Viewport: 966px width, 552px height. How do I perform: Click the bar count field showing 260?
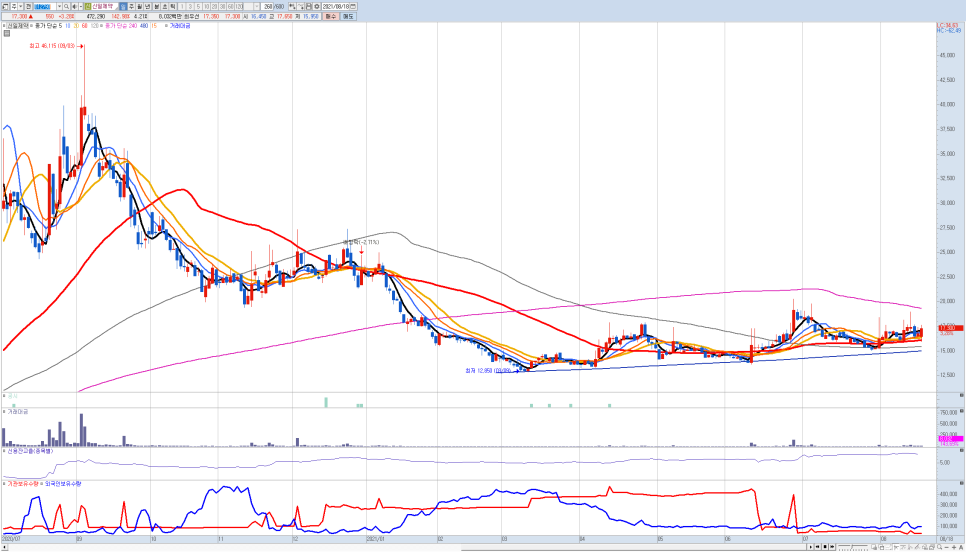pos(267,6)
